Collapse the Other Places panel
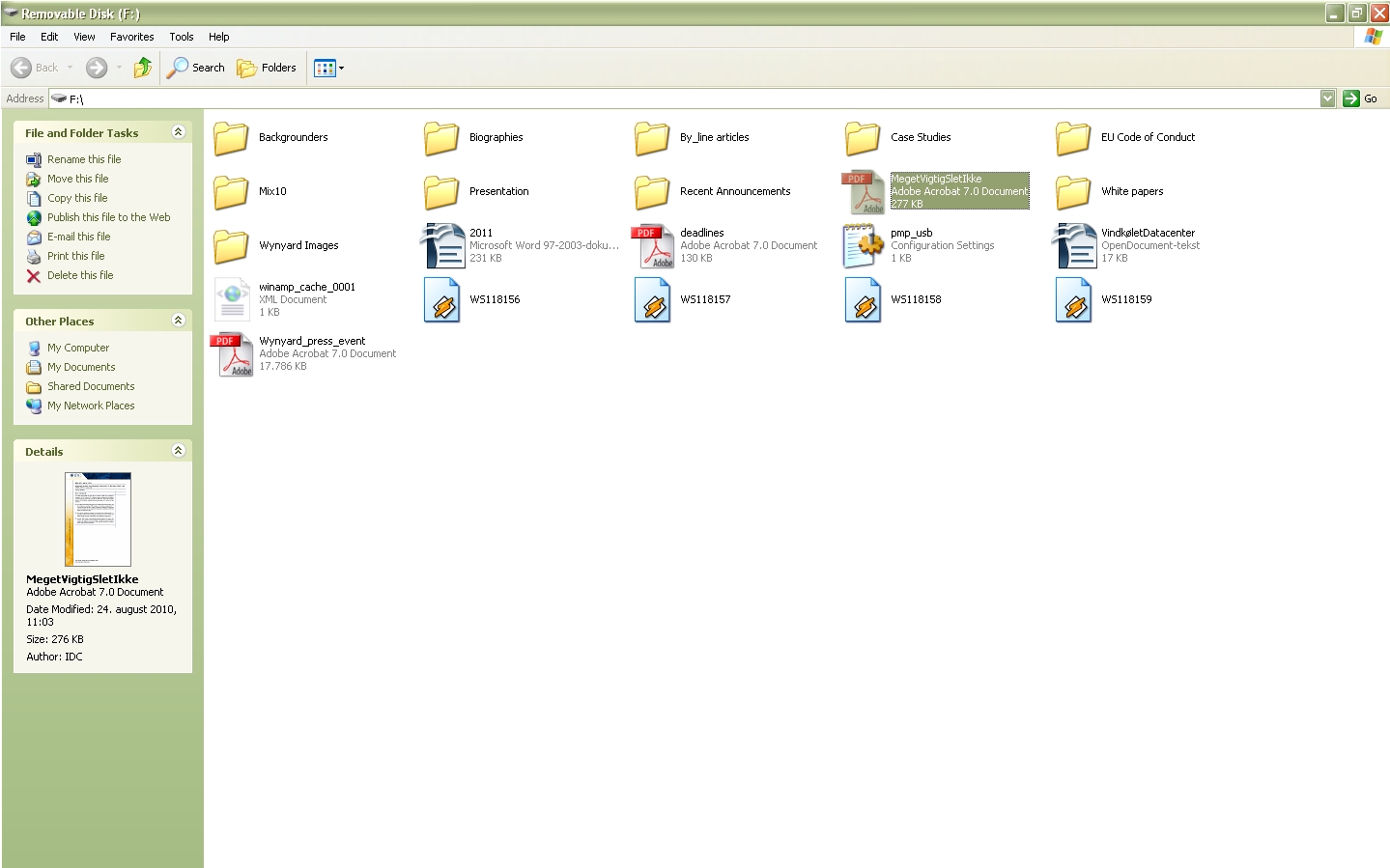The image size is (1390, 868). tap(178, 321)
